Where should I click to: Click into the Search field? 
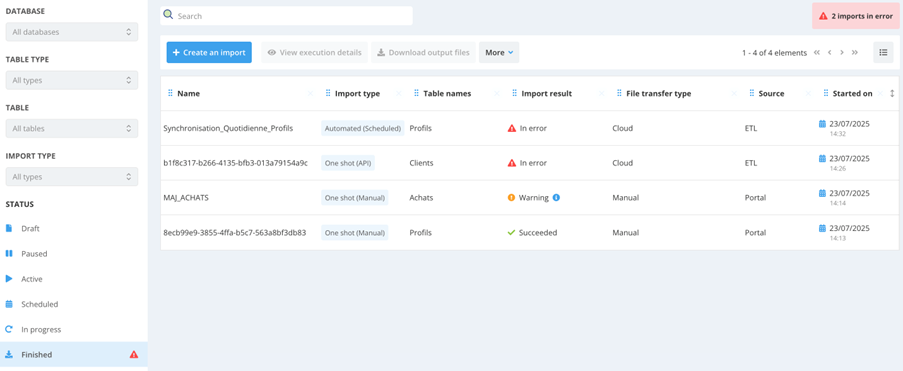click(286, 16)
